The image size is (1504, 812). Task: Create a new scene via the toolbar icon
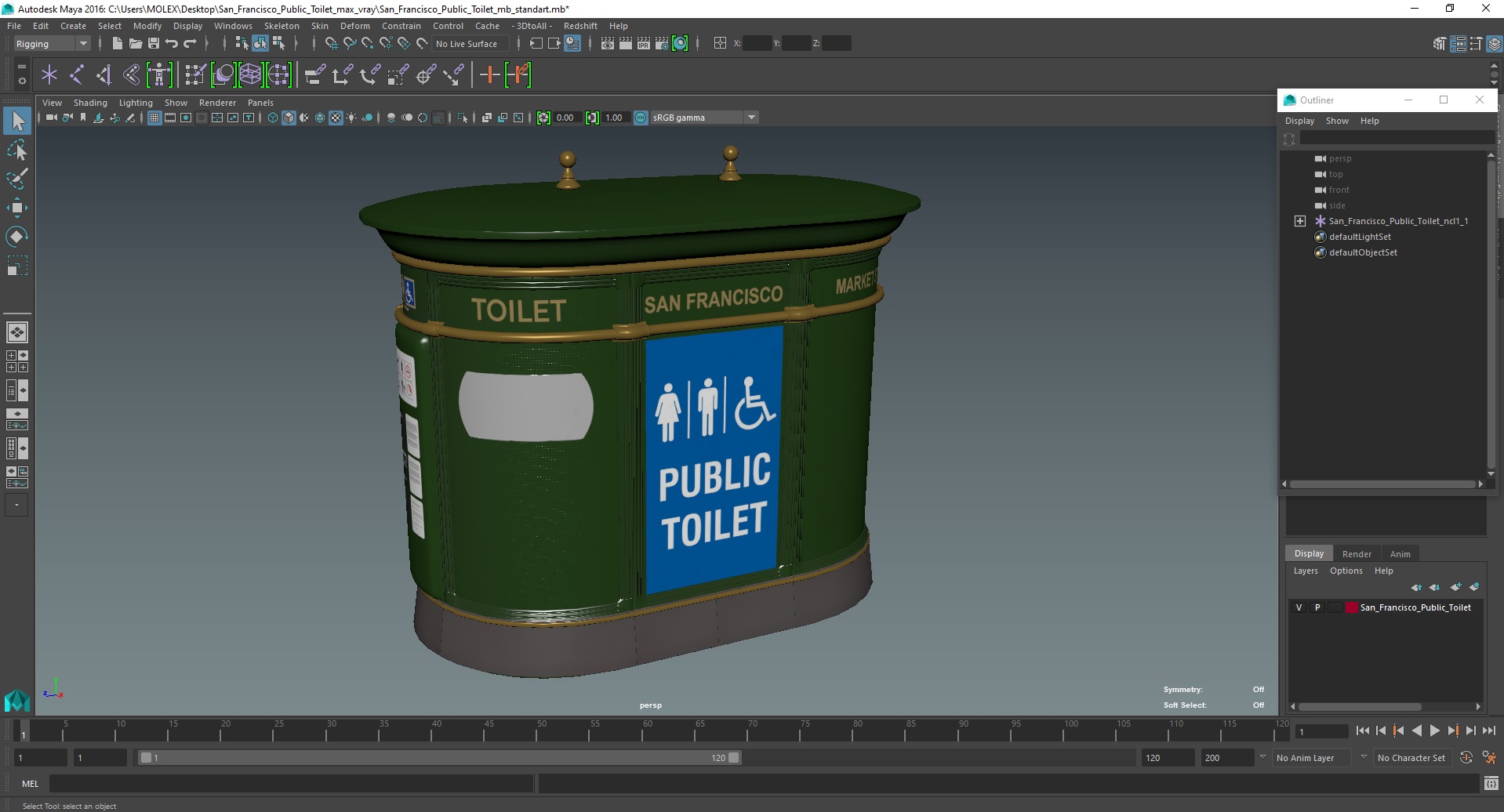(117, 44)
